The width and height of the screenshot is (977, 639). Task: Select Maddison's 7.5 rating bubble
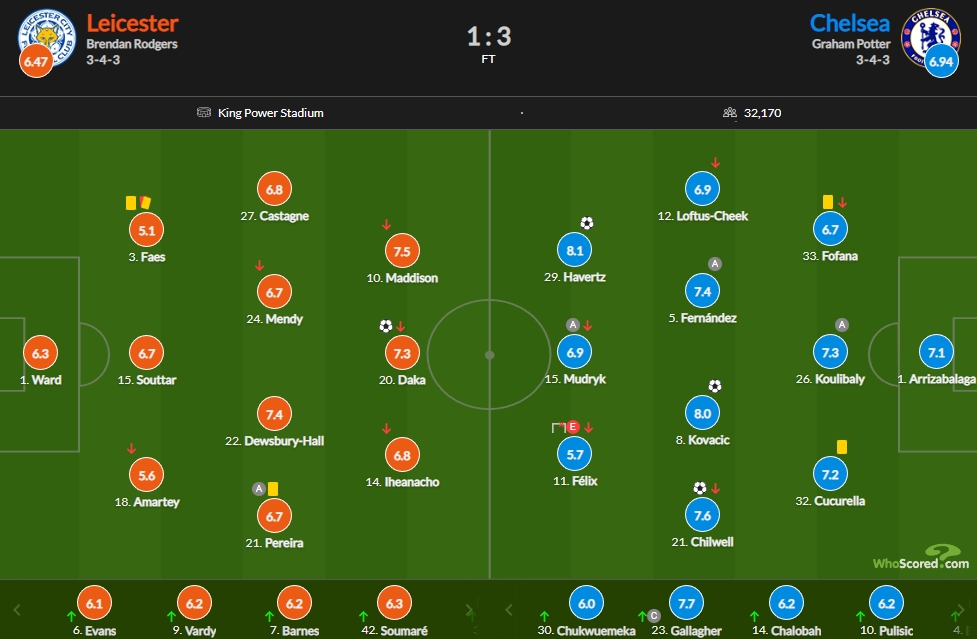pos(402,252)
